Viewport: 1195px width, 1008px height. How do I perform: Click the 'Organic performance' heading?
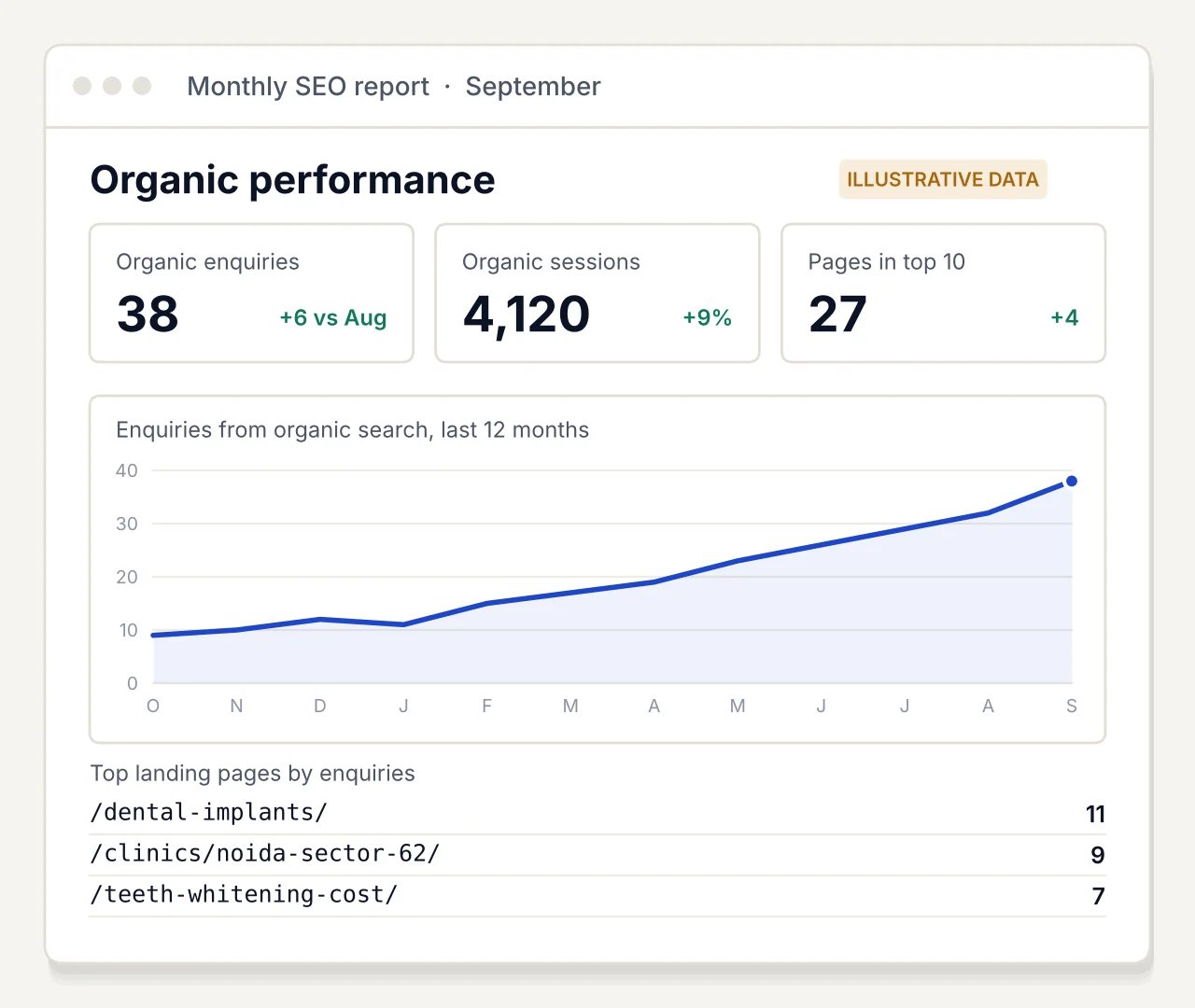tap(293, 180)
